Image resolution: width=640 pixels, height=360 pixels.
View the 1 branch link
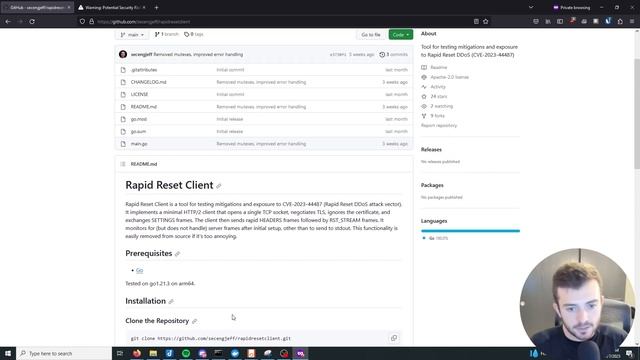click(167, 34)
